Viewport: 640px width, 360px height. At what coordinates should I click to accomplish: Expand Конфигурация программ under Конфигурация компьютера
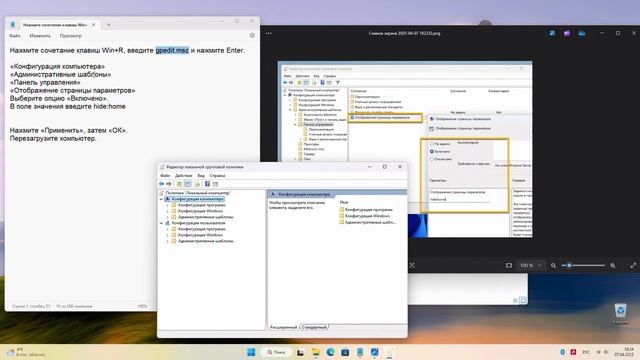[167, 205]
